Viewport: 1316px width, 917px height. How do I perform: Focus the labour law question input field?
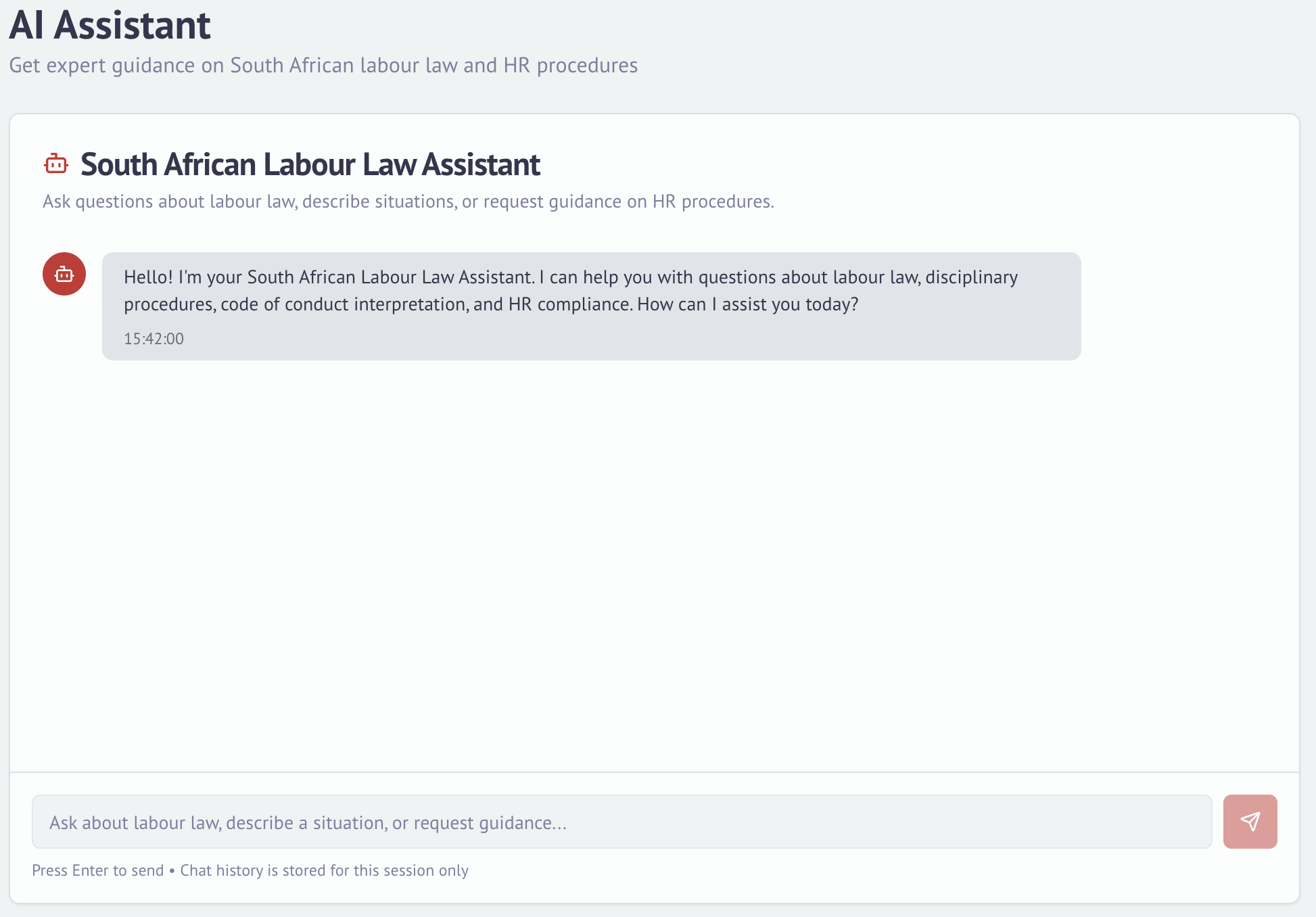pos(621,822)
